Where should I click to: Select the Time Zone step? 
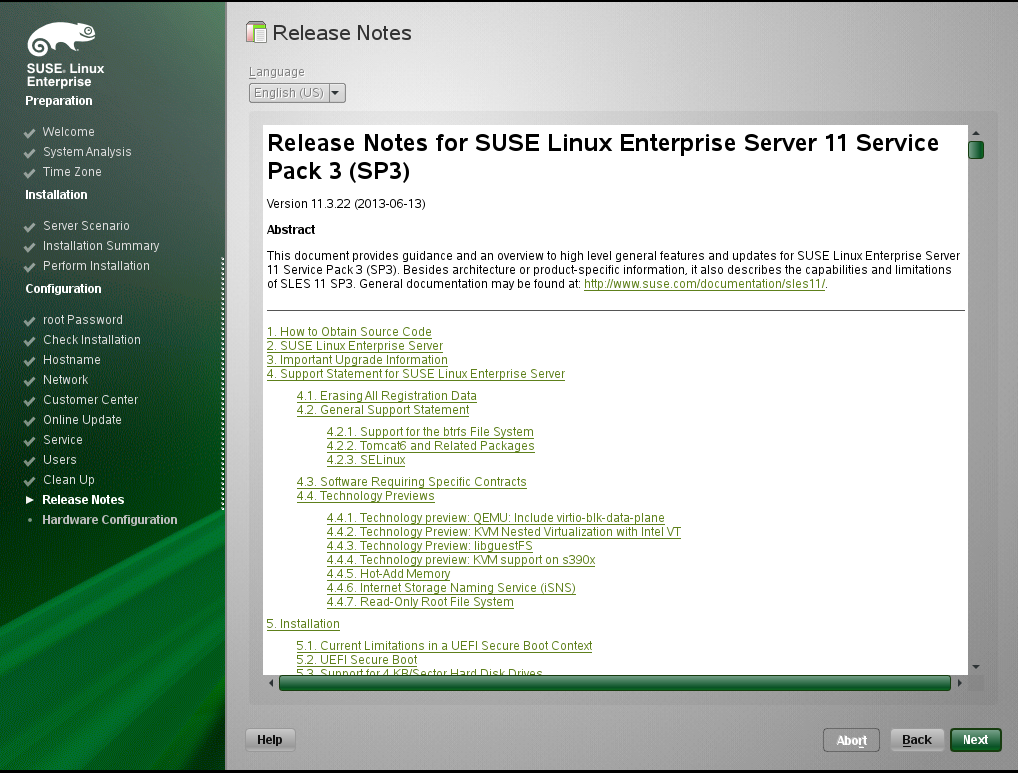point(72,172)
